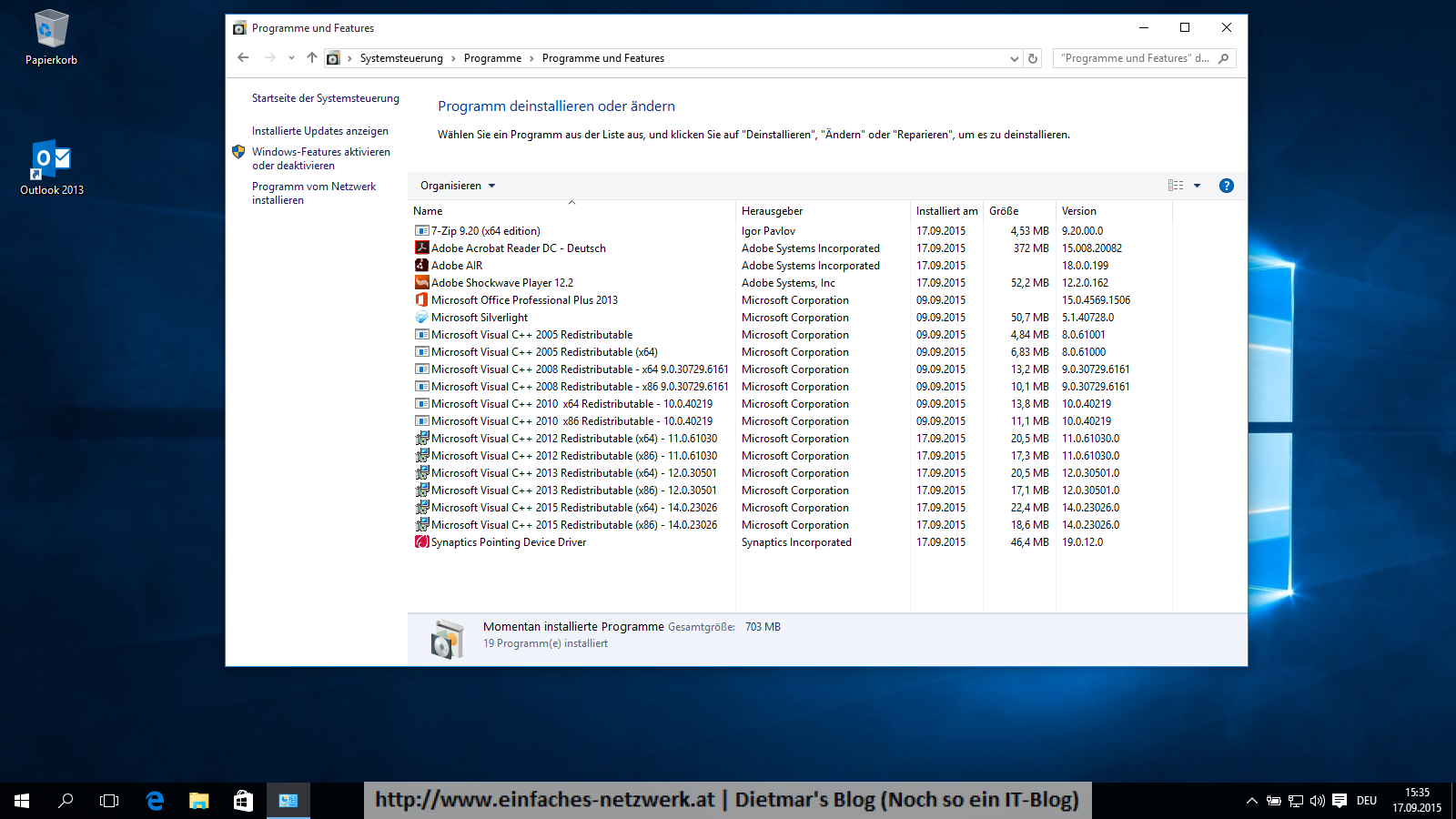Click the Control Panel taskbar button
This screenshot has height=819, width=1456.
(288, 801)
